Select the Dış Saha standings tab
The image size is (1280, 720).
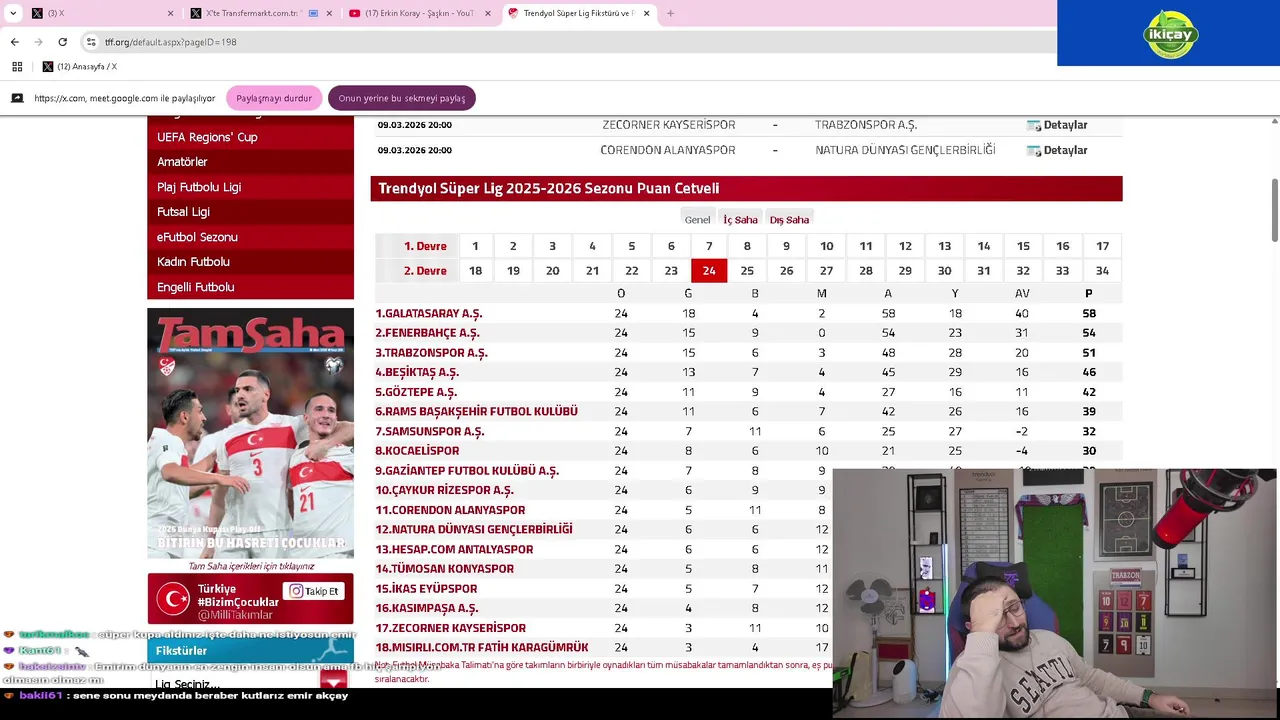789,219
